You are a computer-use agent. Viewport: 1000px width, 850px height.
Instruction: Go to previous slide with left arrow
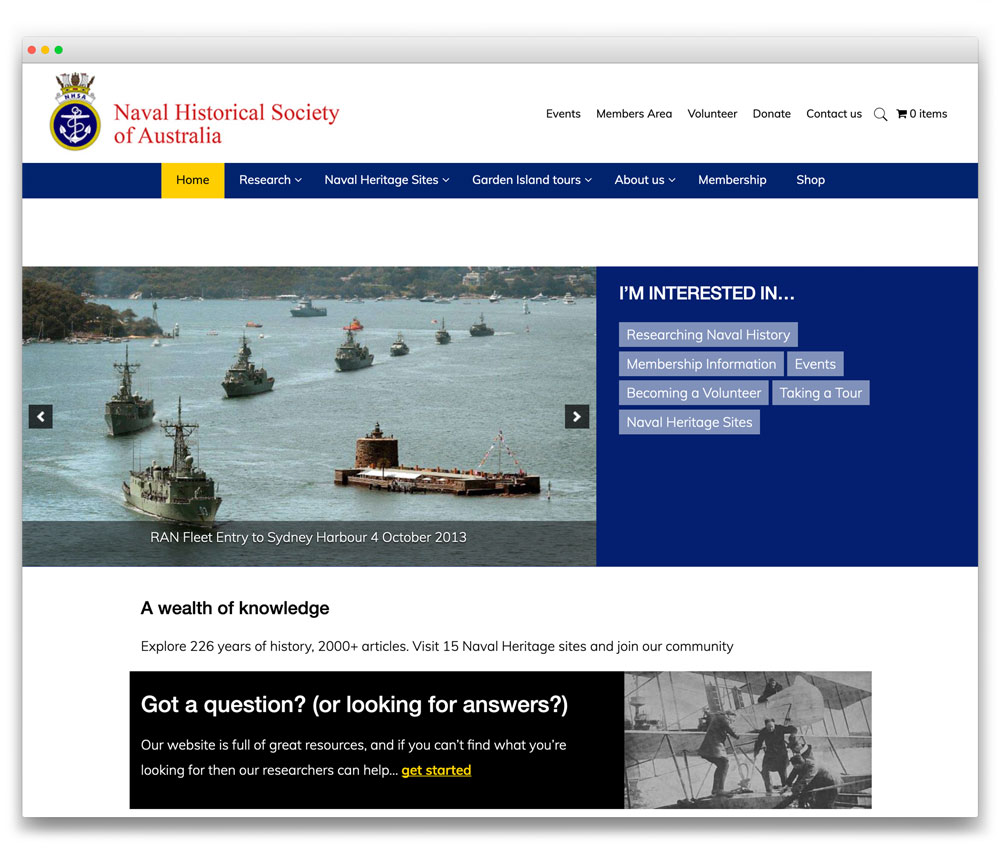tap(40, 416)
